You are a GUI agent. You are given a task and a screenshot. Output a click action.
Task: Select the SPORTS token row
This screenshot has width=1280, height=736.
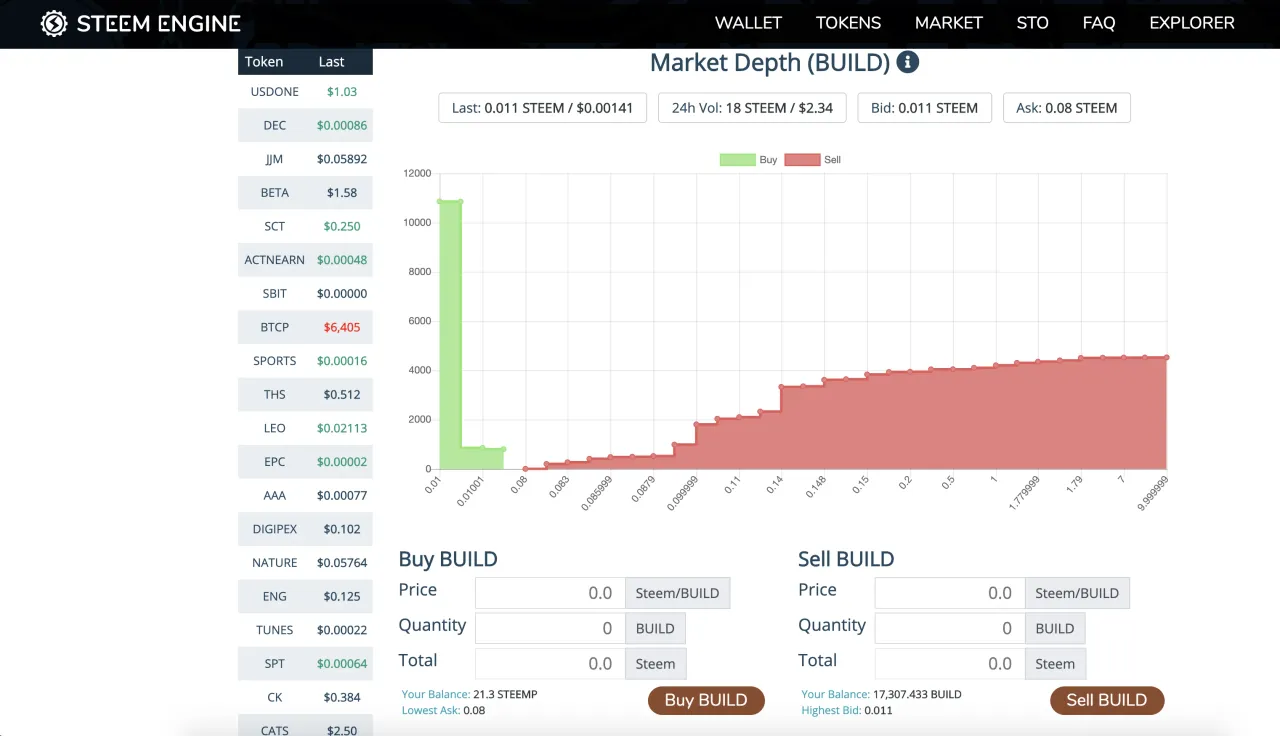(305, 361)
